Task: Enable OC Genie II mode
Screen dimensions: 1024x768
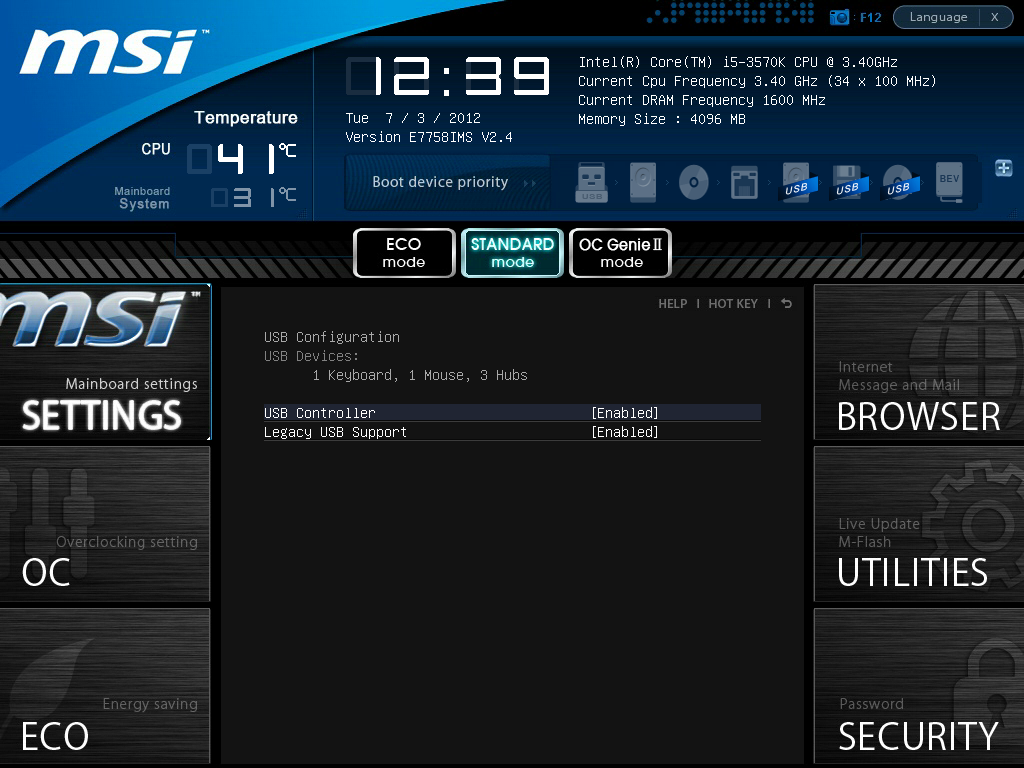Action: coord(621,253)
